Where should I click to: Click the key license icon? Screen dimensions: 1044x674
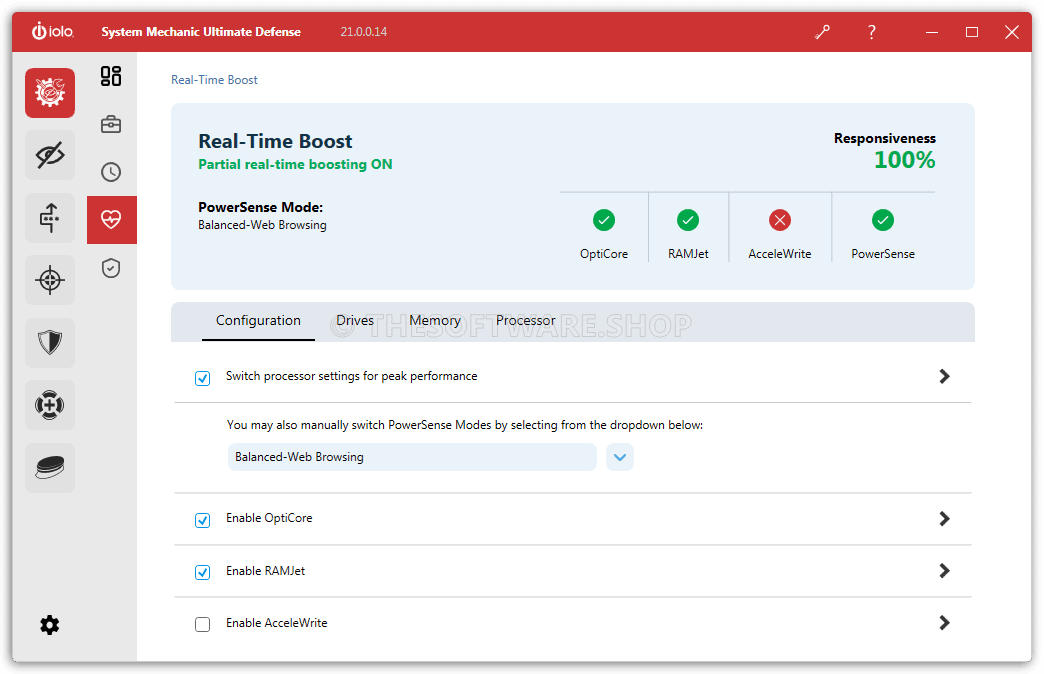(x=822, y=32)
